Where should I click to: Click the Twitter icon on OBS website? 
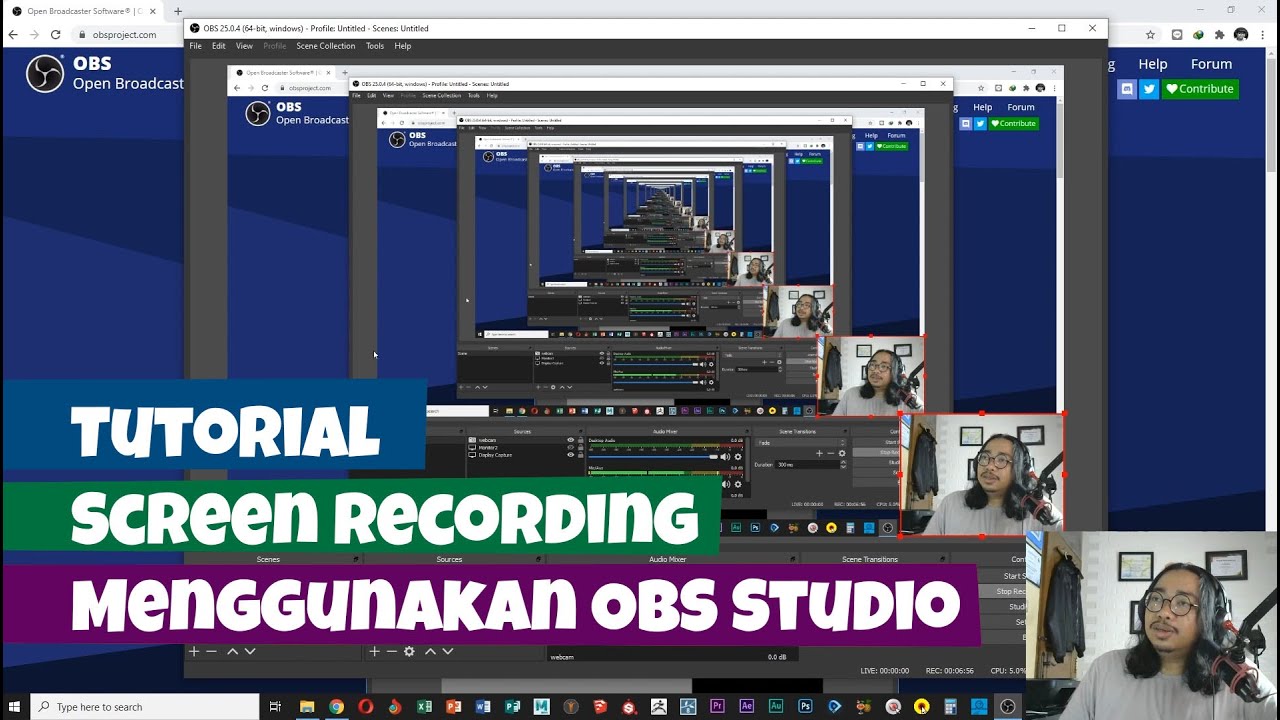pos(1149,89)
